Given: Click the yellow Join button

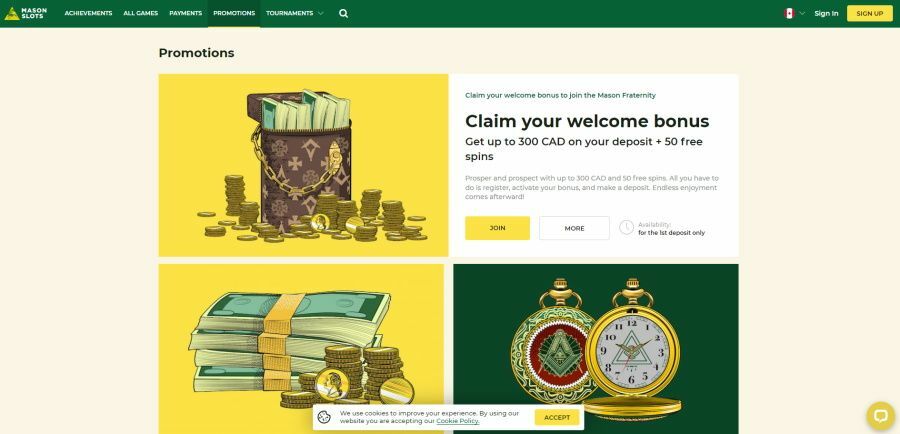Looking at the screenshot, I should coord(497,228).
